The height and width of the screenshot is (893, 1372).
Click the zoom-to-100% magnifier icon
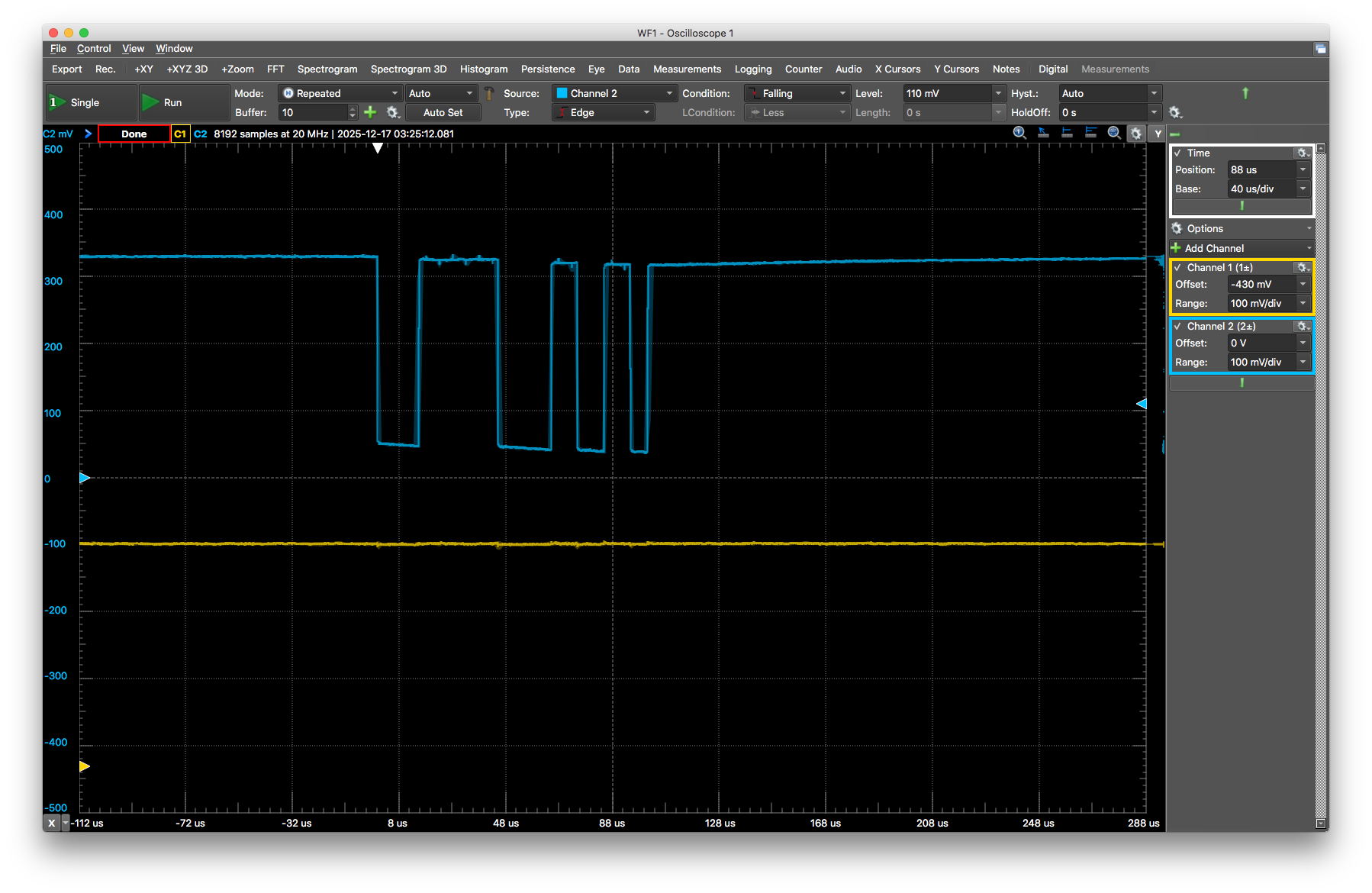(x=1019, y=133)
